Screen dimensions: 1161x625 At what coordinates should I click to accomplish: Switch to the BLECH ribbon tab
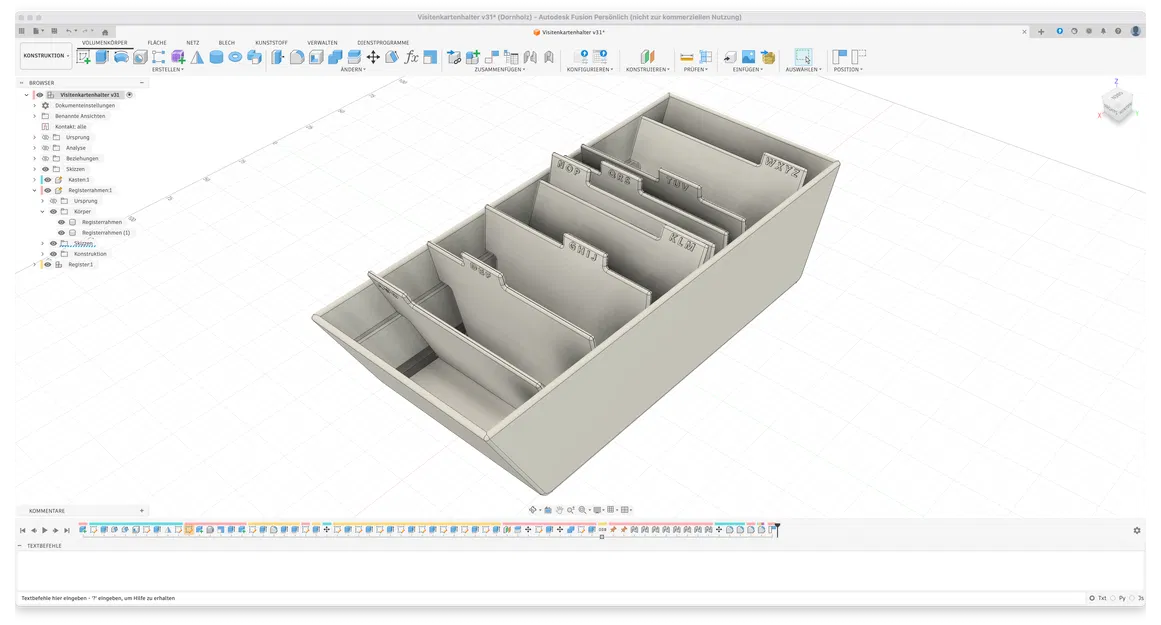(226, 42)
